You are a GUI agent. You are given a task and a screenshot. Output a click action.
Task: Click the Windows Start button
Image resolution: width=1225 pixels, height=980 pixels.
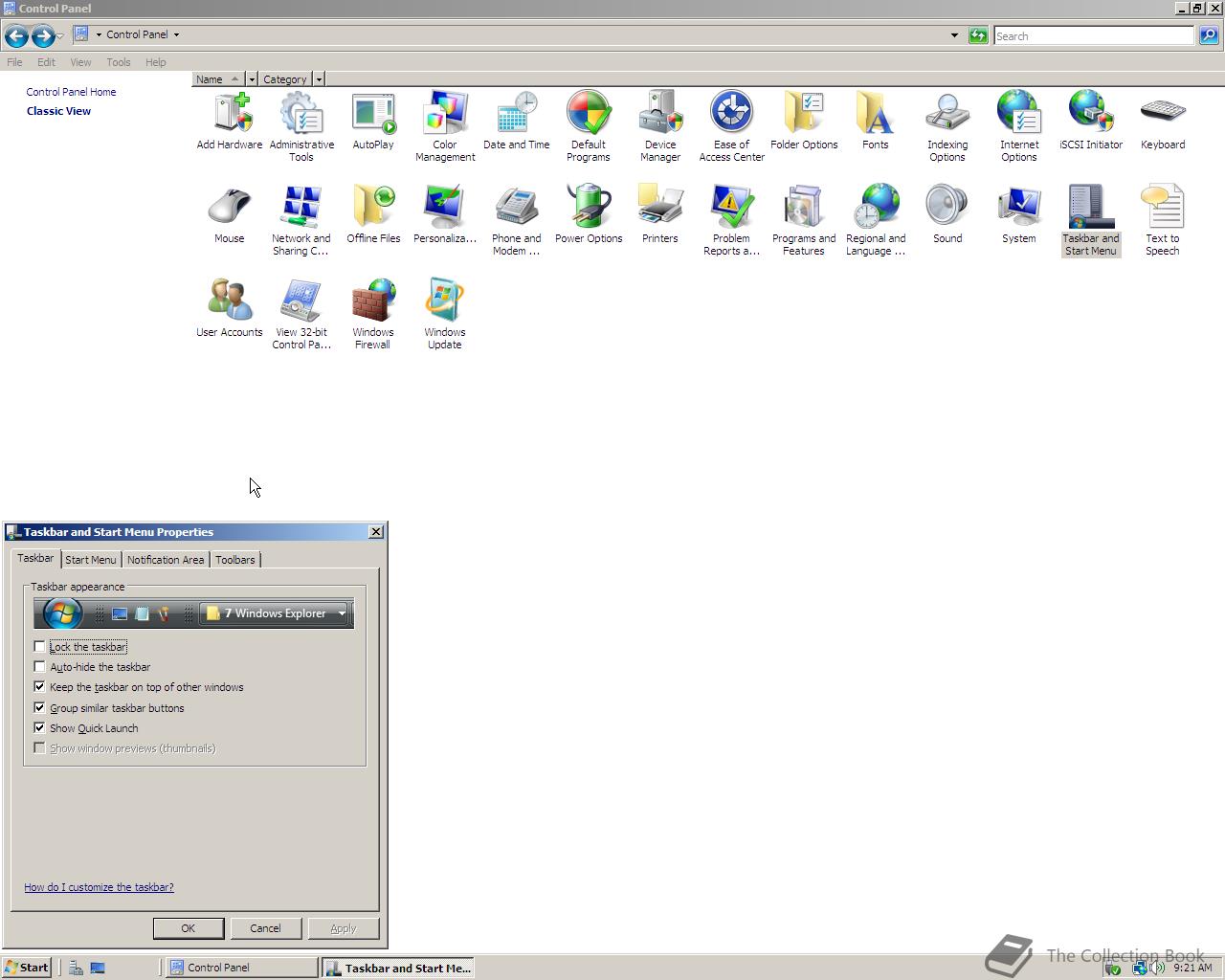[x=26, y=968]
